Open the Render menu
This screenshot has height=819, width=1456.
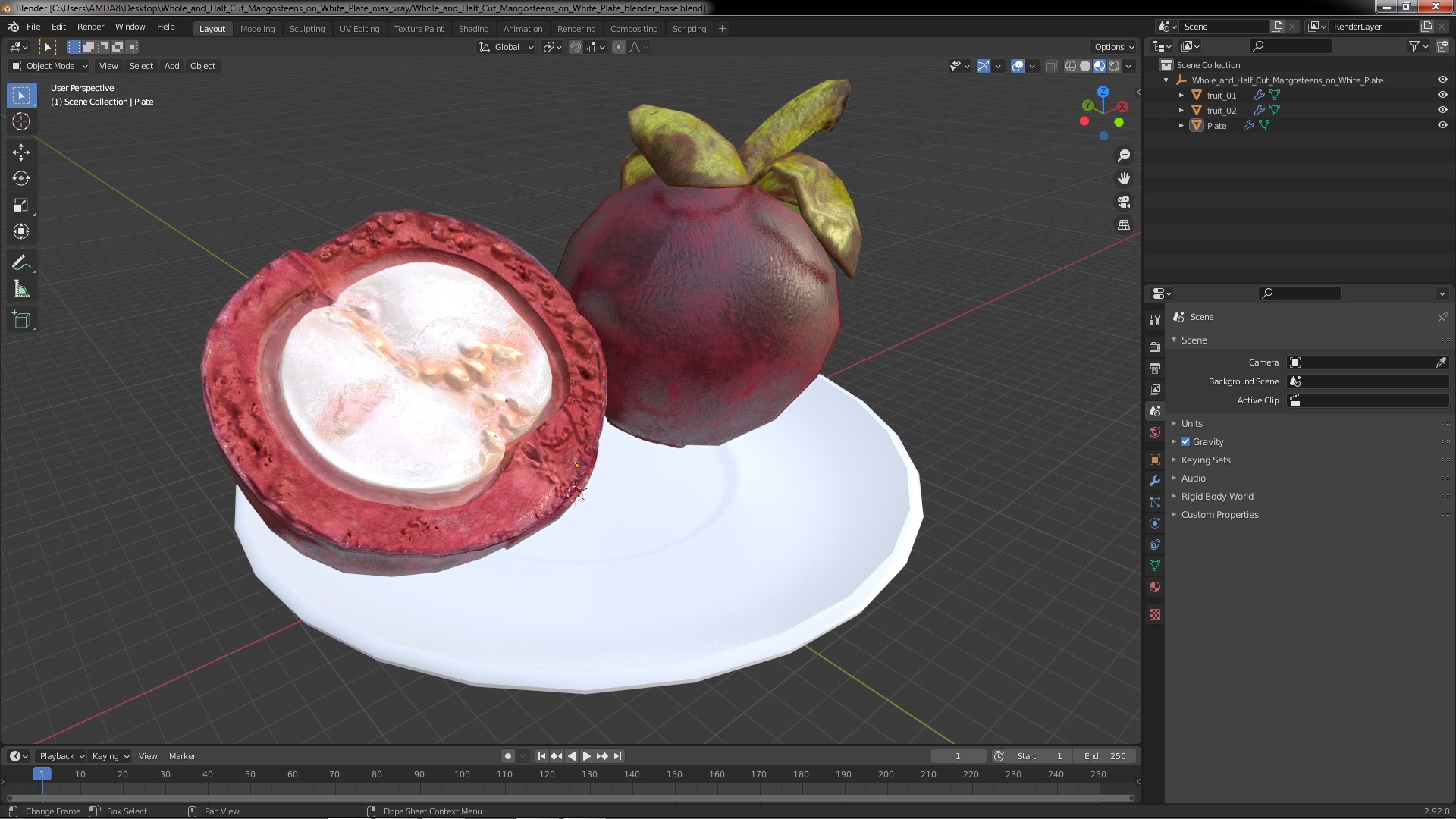click(x=90, y=27)
